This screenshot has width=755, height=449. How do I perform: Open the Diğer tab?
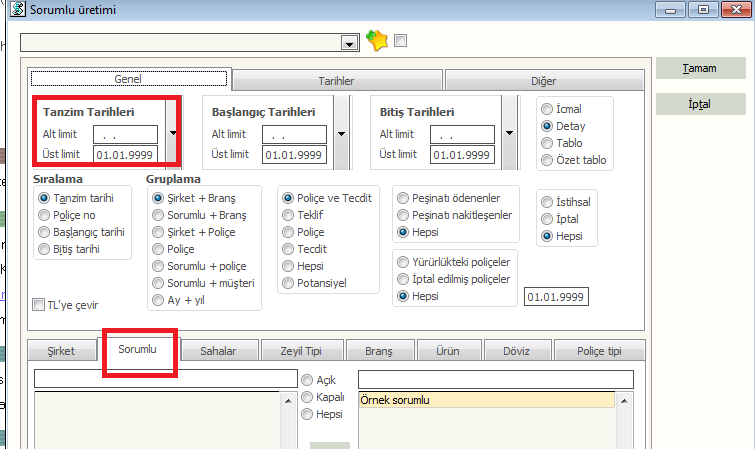pos(543,81)
